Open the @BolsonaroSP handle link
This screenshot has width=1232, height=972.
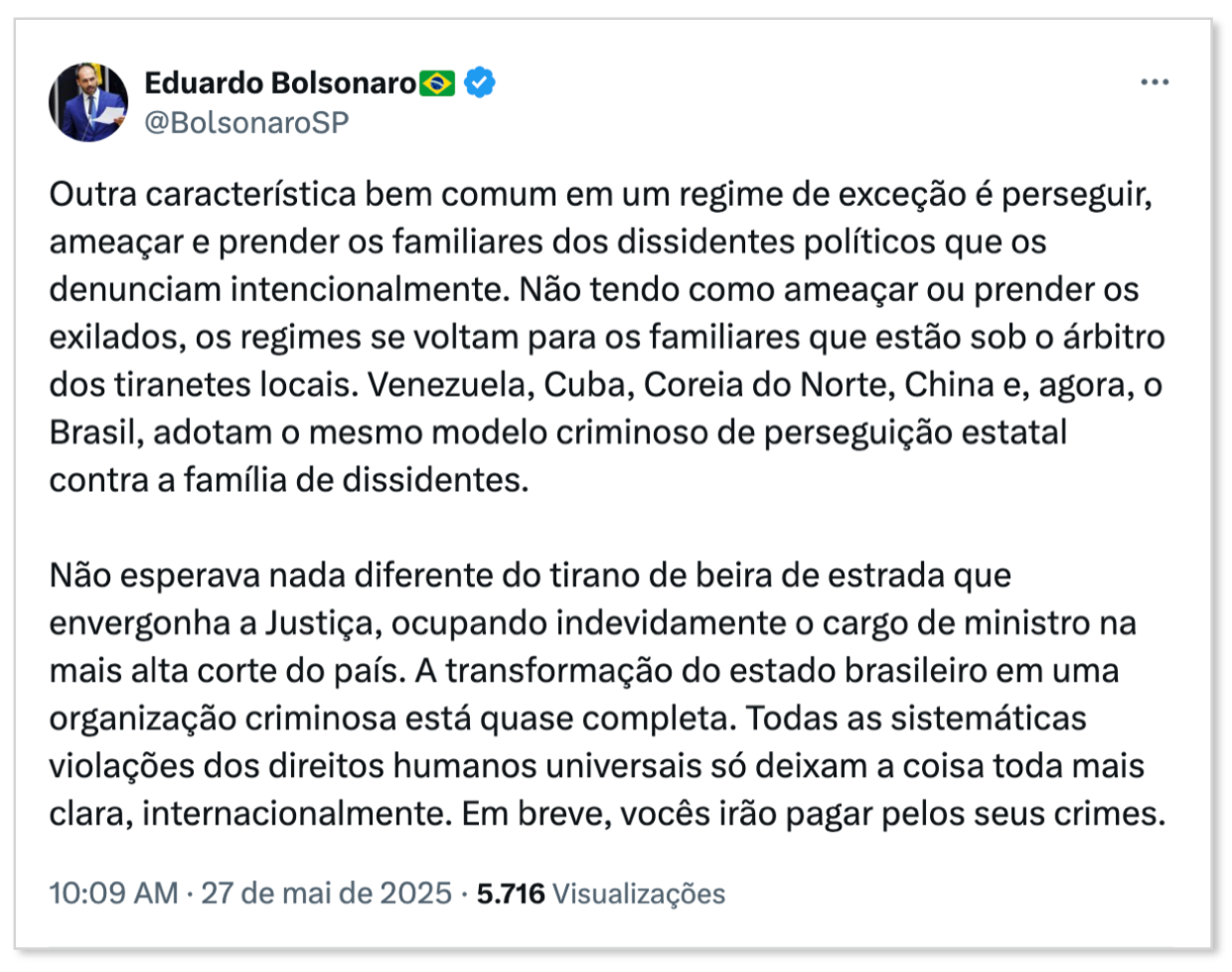tap(246, 122)
